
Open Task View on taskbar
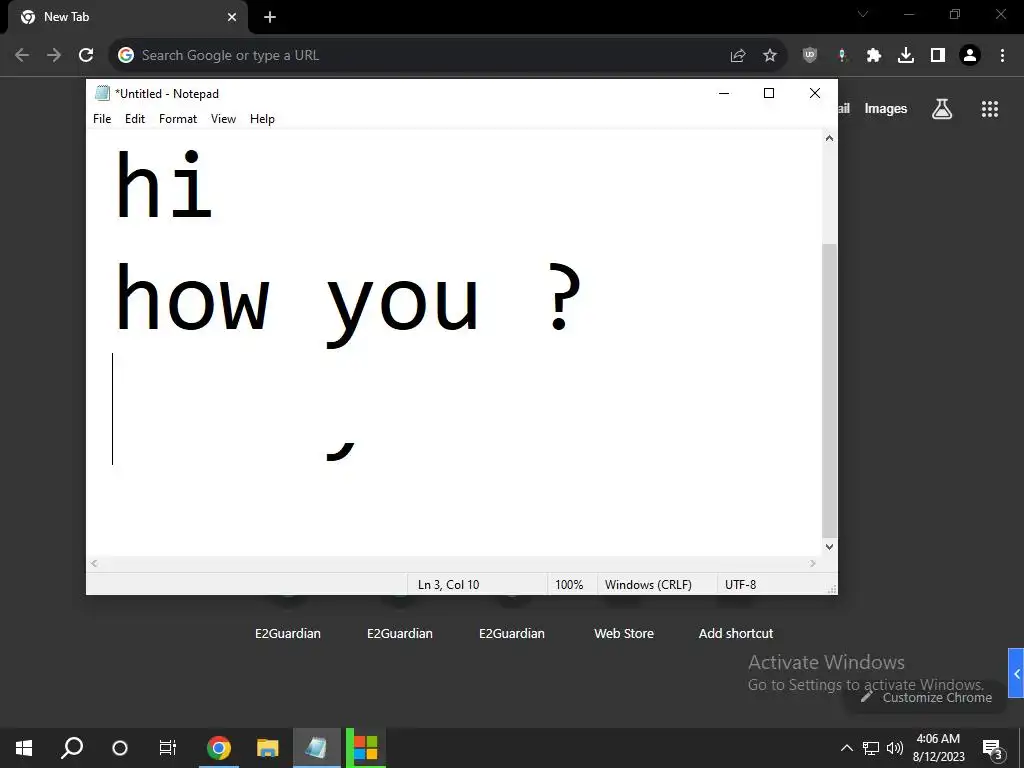[168, 748]
